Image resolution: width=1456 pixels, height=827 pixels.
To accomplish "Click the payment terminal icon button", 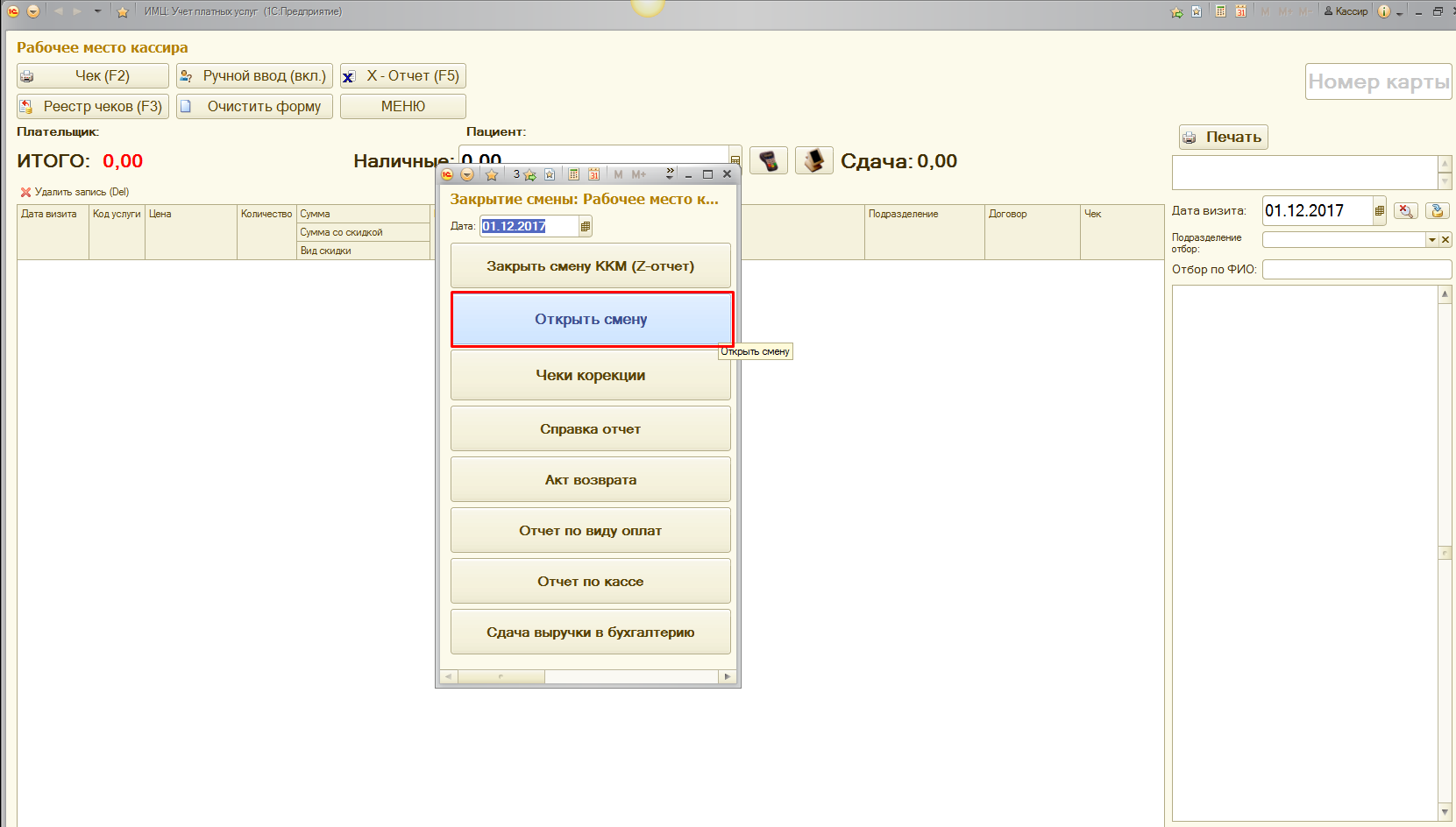I will (768, 160).
